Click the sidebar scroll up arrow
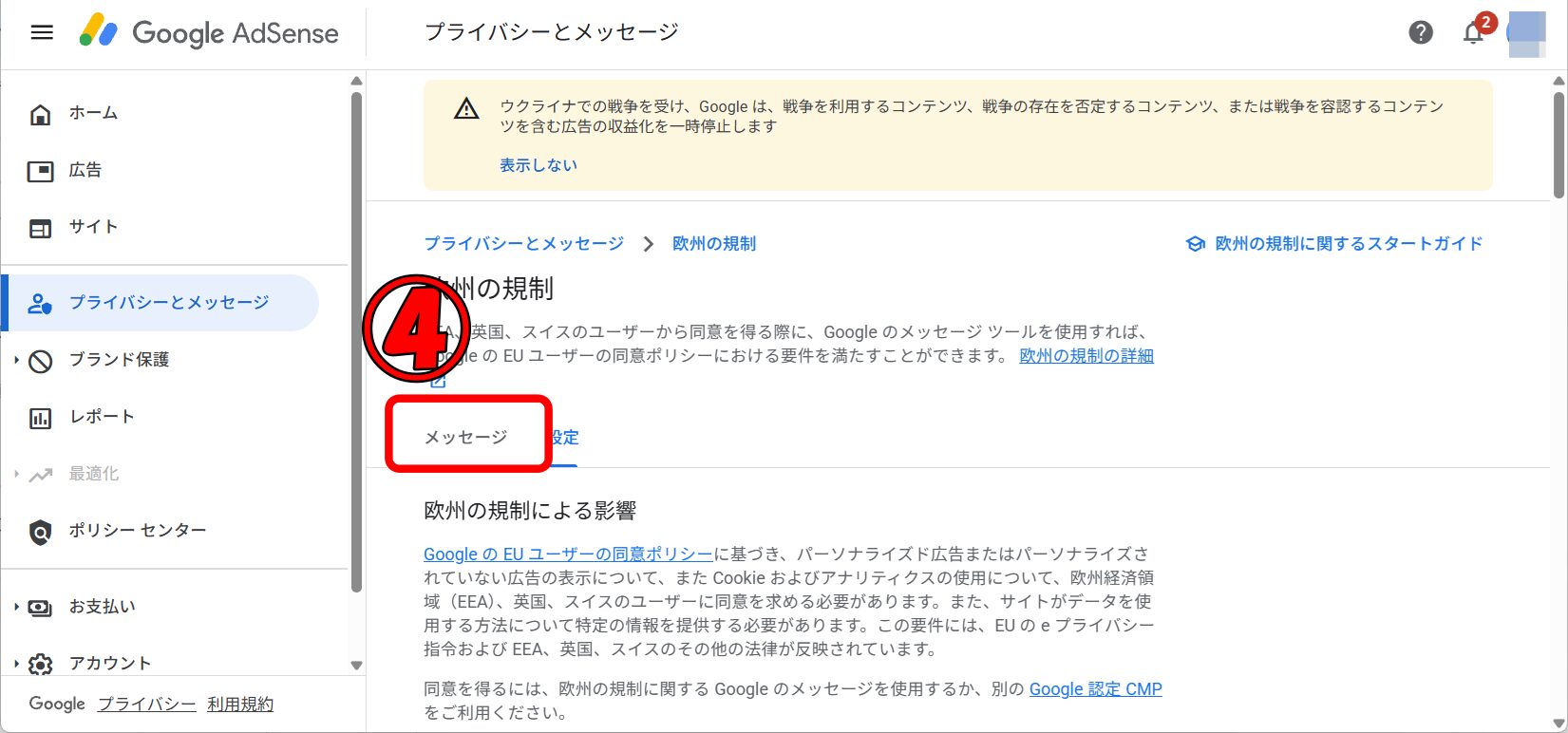This screenshot has height=733, width=1568. pos(357,81)
